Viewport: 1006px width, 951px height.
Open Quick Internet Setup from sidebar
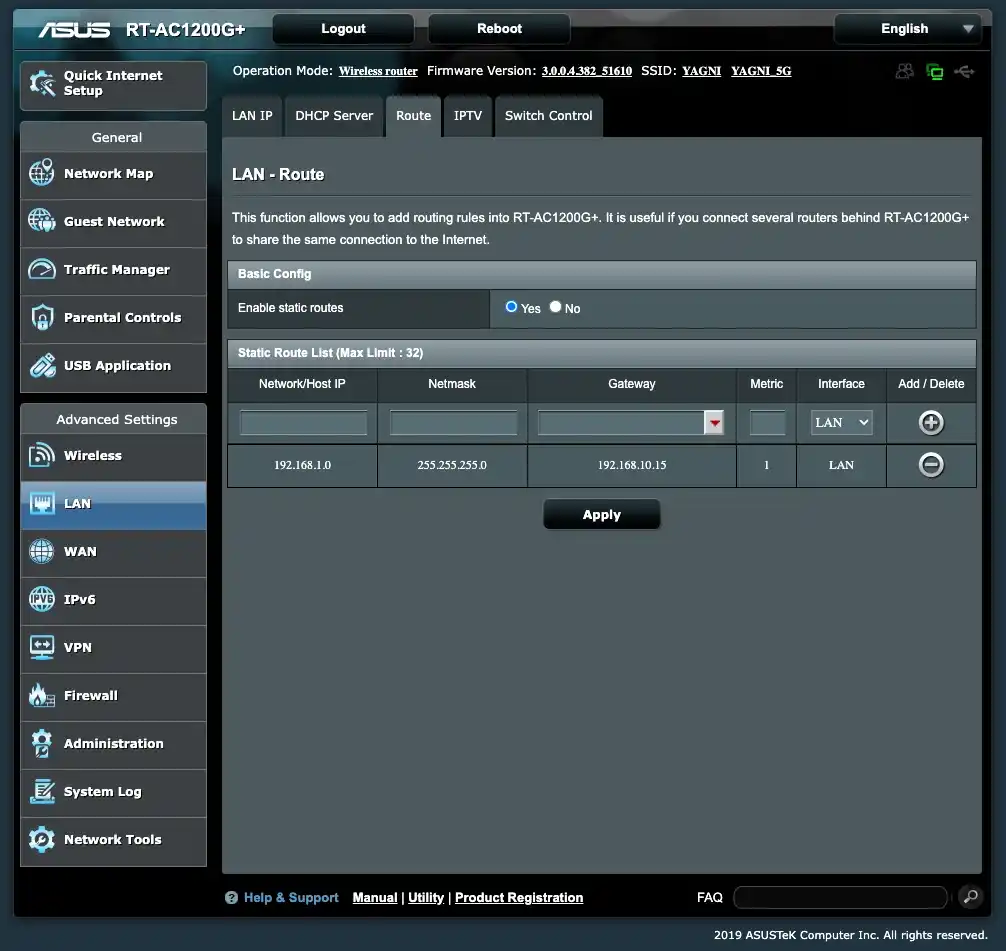112,85
